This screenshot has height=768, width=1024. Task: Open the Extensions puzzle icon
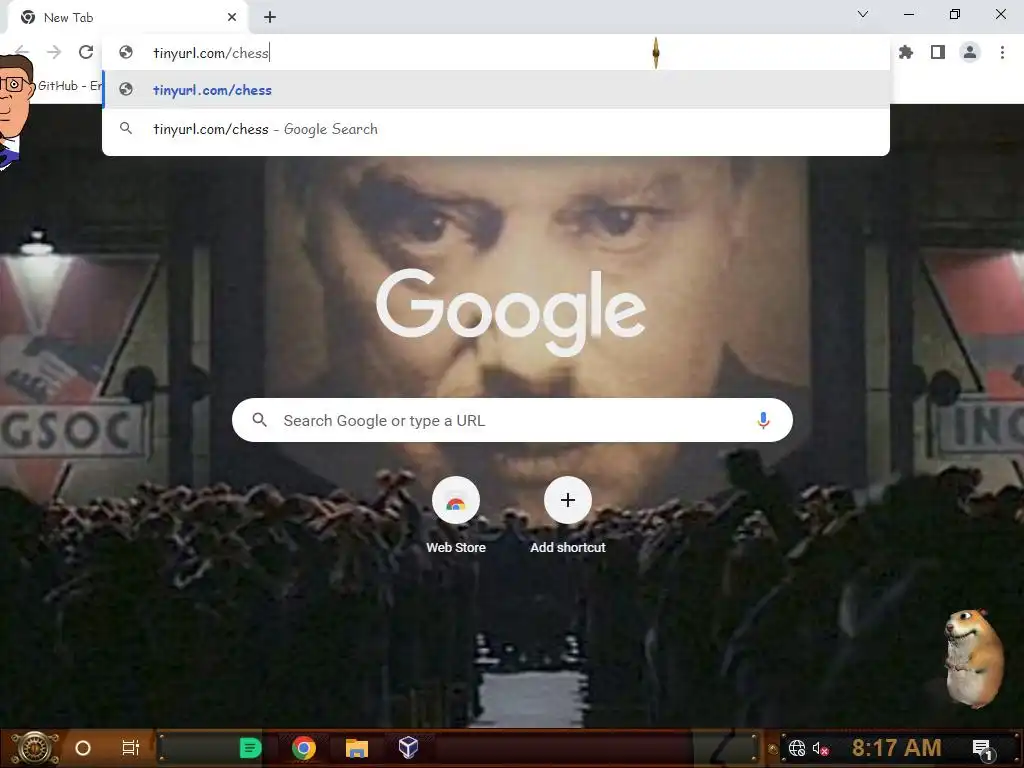[x=906, y=52]
